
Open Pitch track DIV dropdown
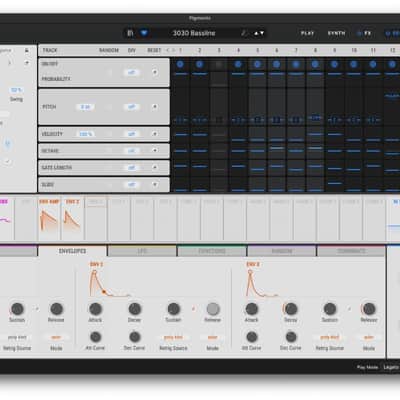point(132,107)
